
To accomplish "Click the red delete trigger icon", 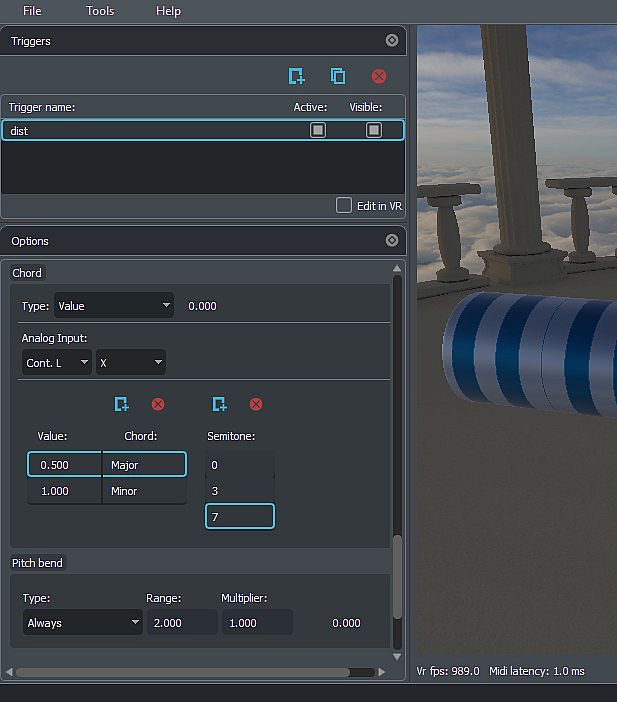I will [x=379, y=76].
